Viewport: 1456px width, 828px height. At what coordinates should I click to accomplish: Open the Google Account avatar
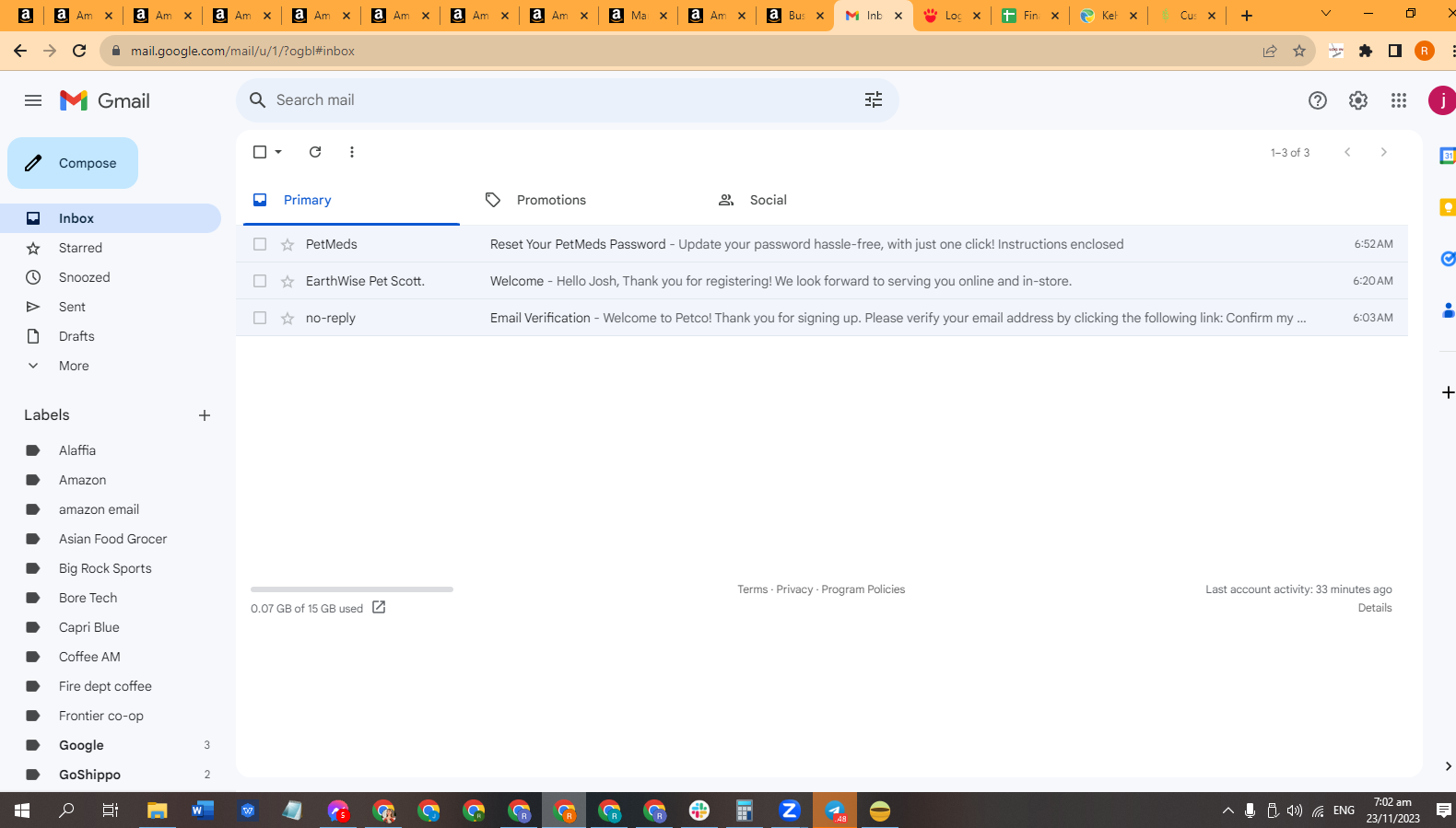[x=1442, y=100]
